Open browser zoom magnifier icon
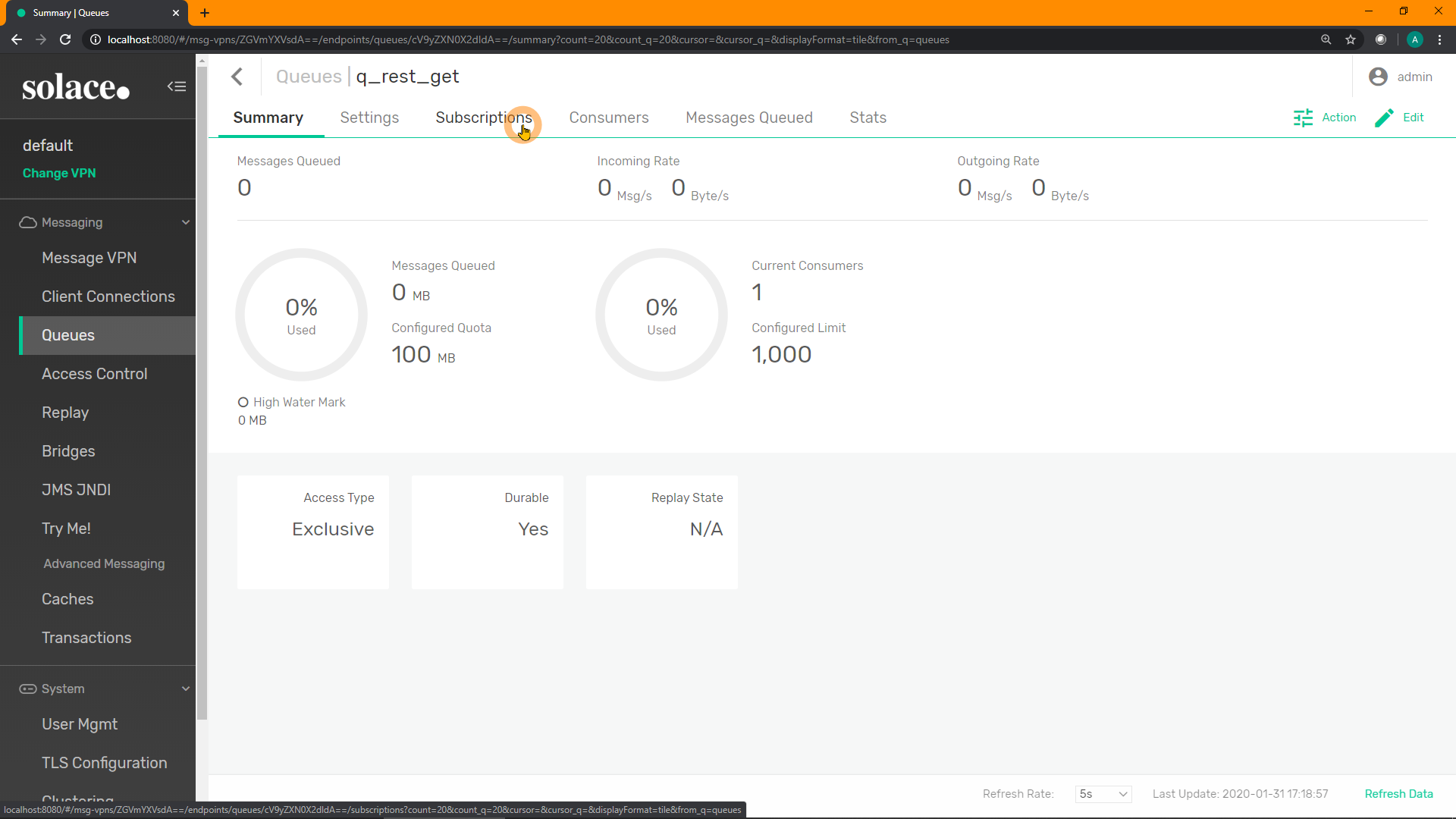The width and height of the screenshot is (1456, 819). [x=1326, y=39]
